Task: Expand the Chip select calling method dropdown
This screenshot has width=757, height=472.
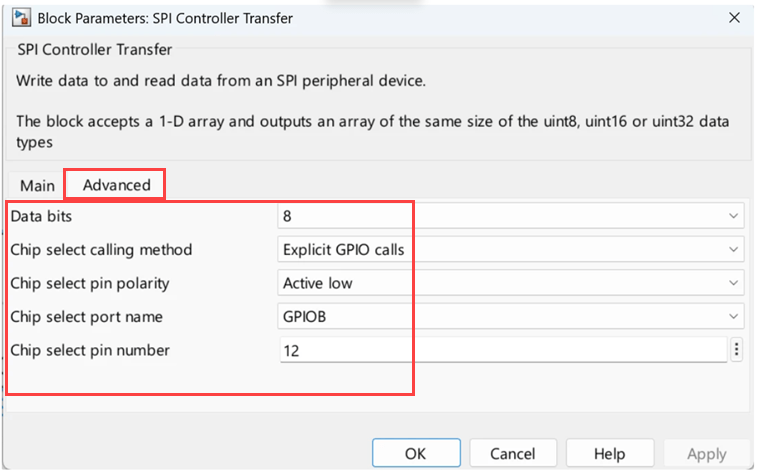Action: pyautogui.click(x=511, y=249)
